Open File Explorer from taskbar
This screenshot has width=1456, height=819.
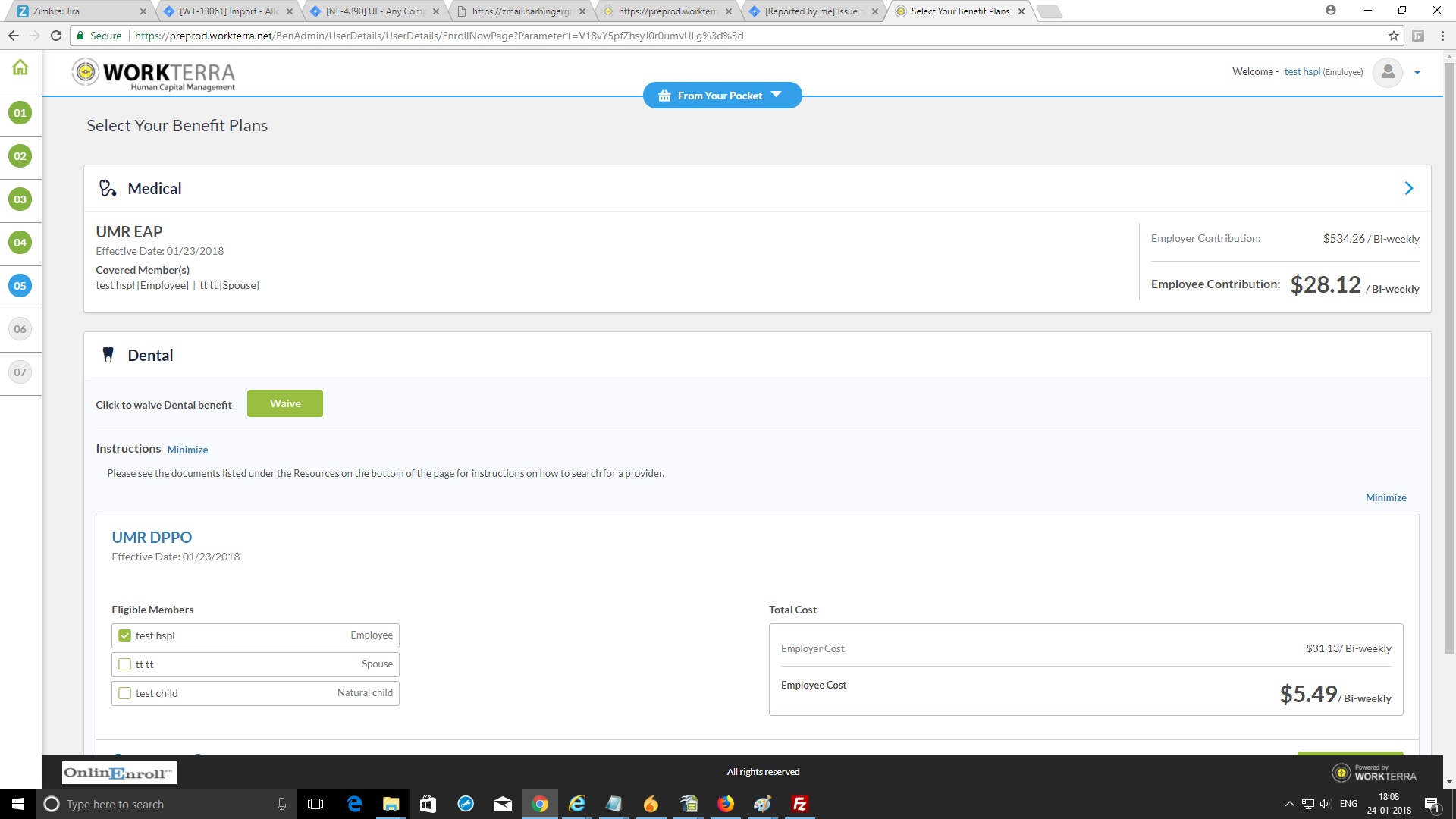[x=391, y=804]
